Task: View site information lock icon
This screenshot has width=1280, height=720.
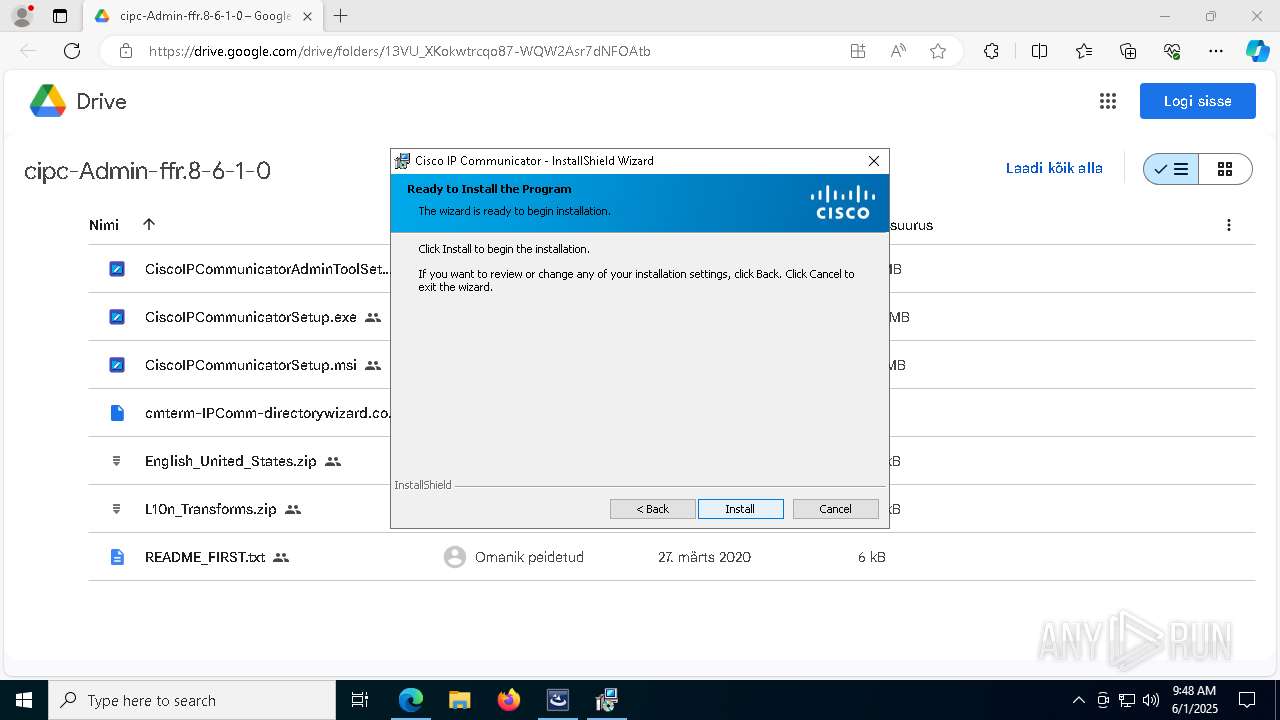Action: tap(125, 51)
